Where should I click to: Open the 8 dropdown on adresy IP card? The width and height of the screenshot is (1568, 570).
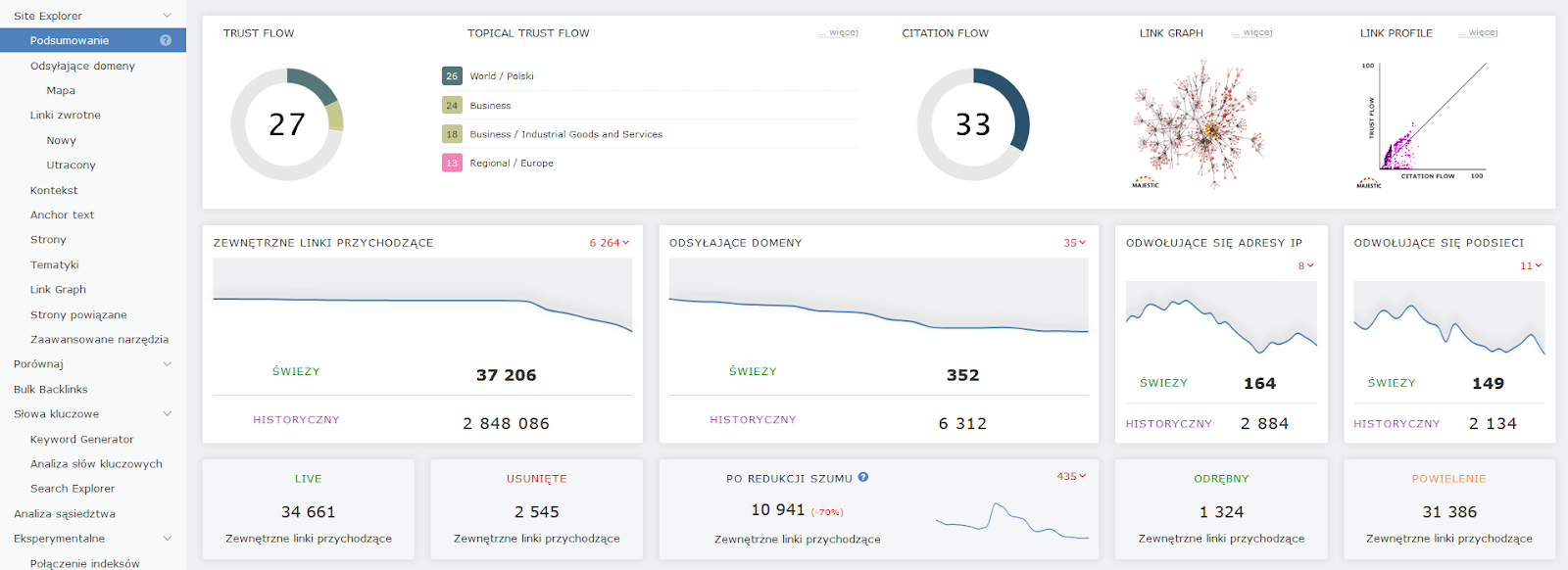coord(1305,265)
